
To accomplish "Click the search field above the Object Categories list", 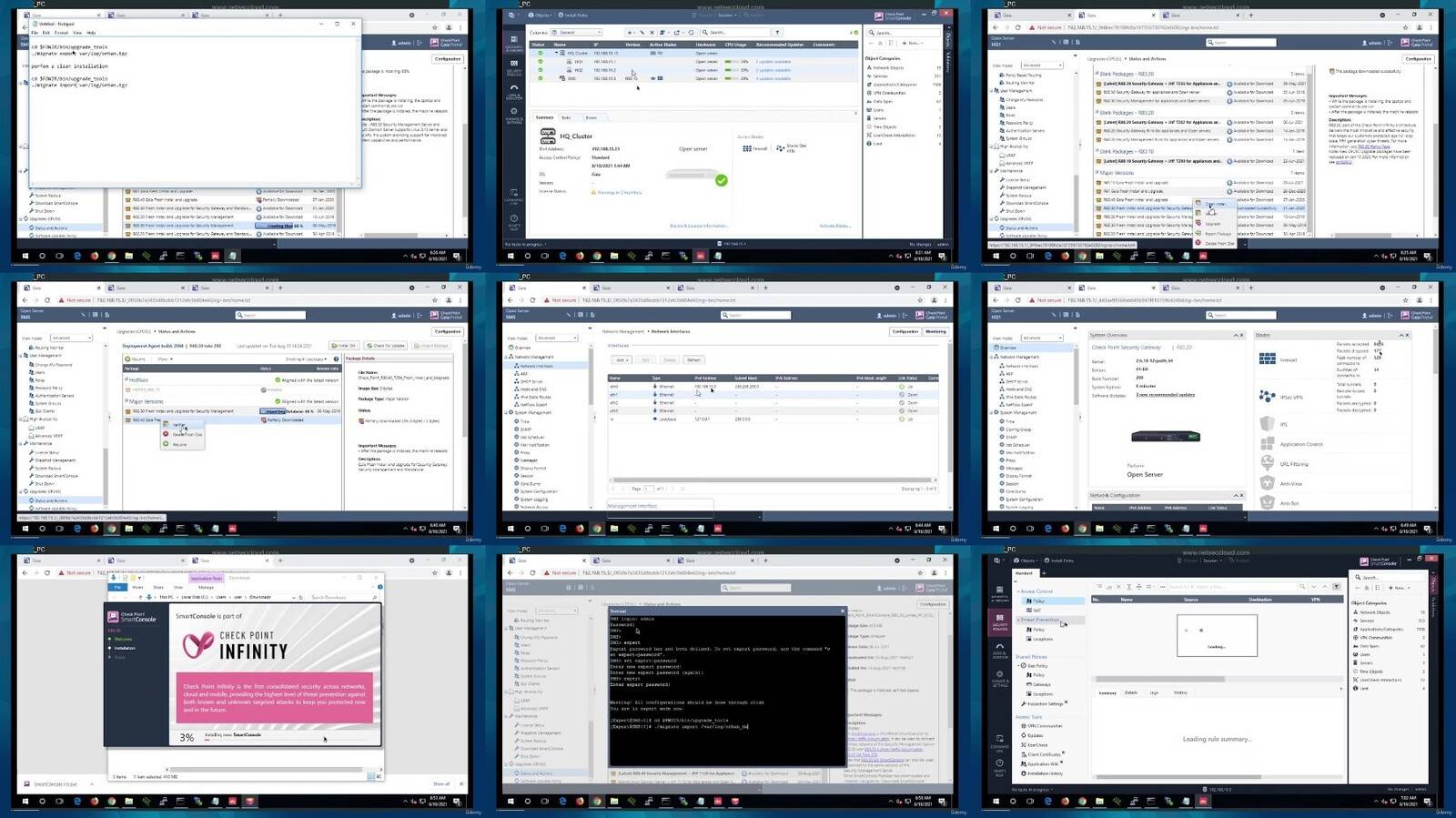I will point(905,33).
